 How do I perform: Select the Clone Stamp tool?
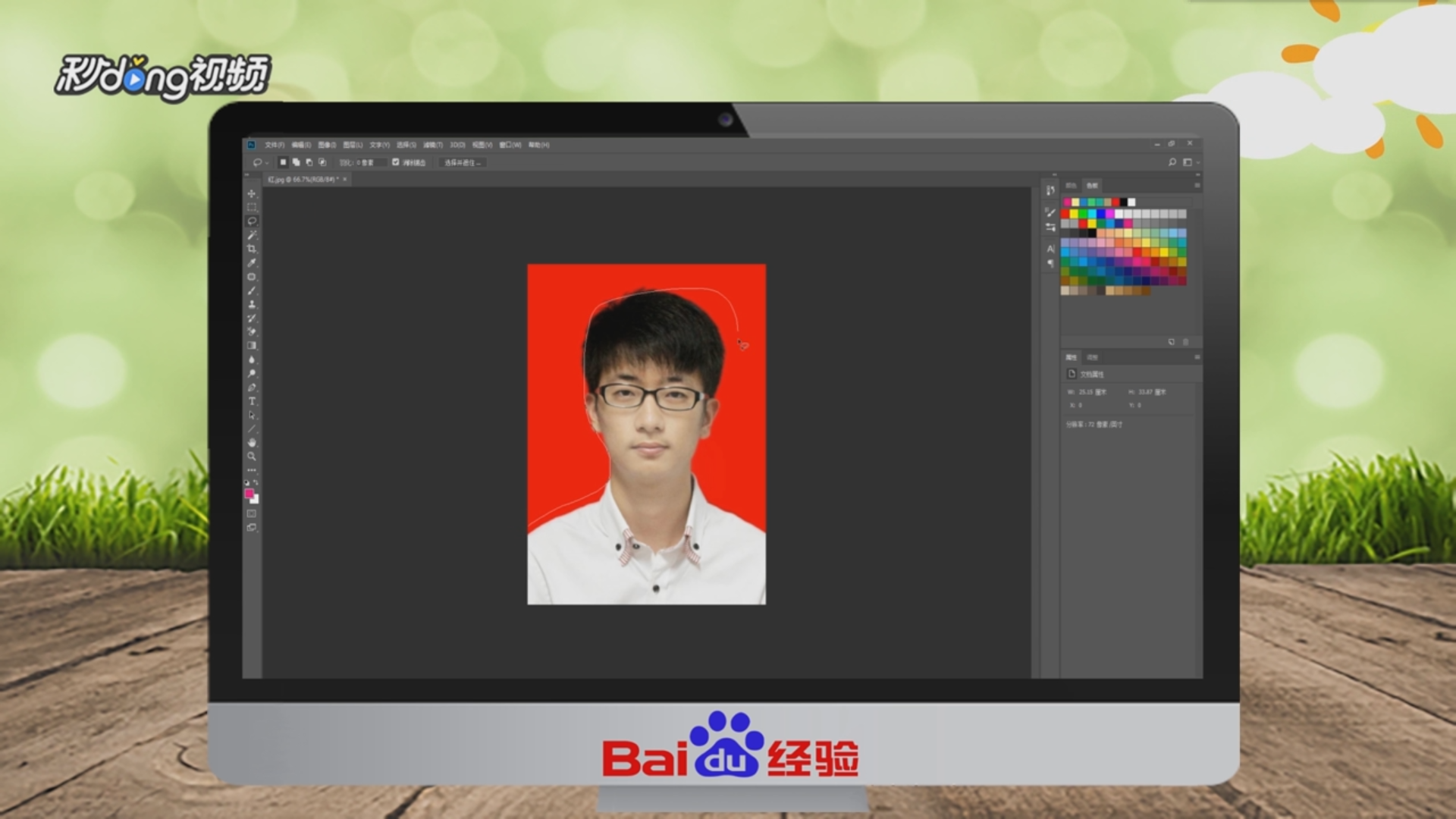pyautogui.click(x=252, y=304)
